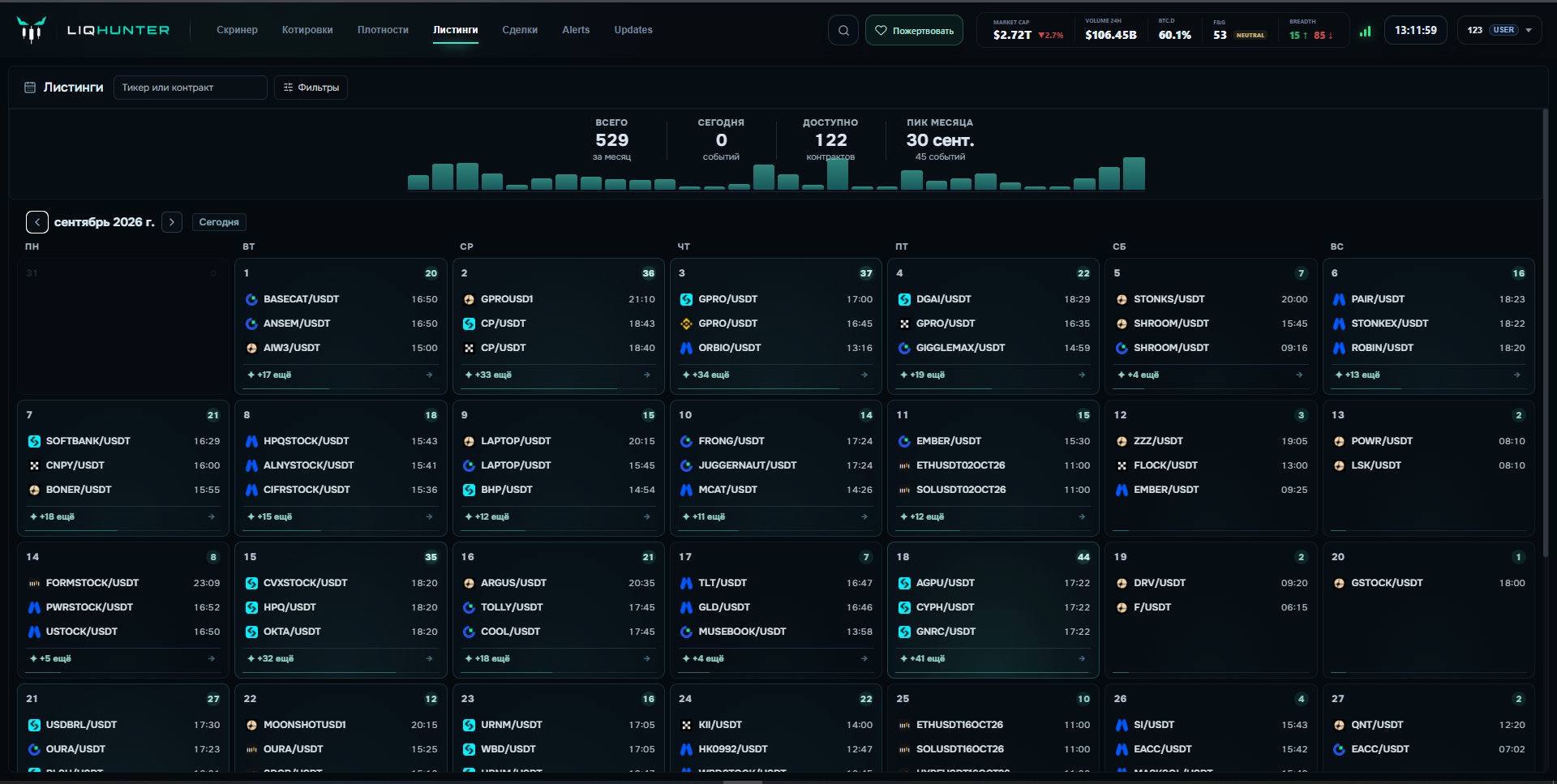This screenshot has width=1557, height=784.
Task: Click the calendar icon beside Листинги
Action: click(x=30, y=88)
